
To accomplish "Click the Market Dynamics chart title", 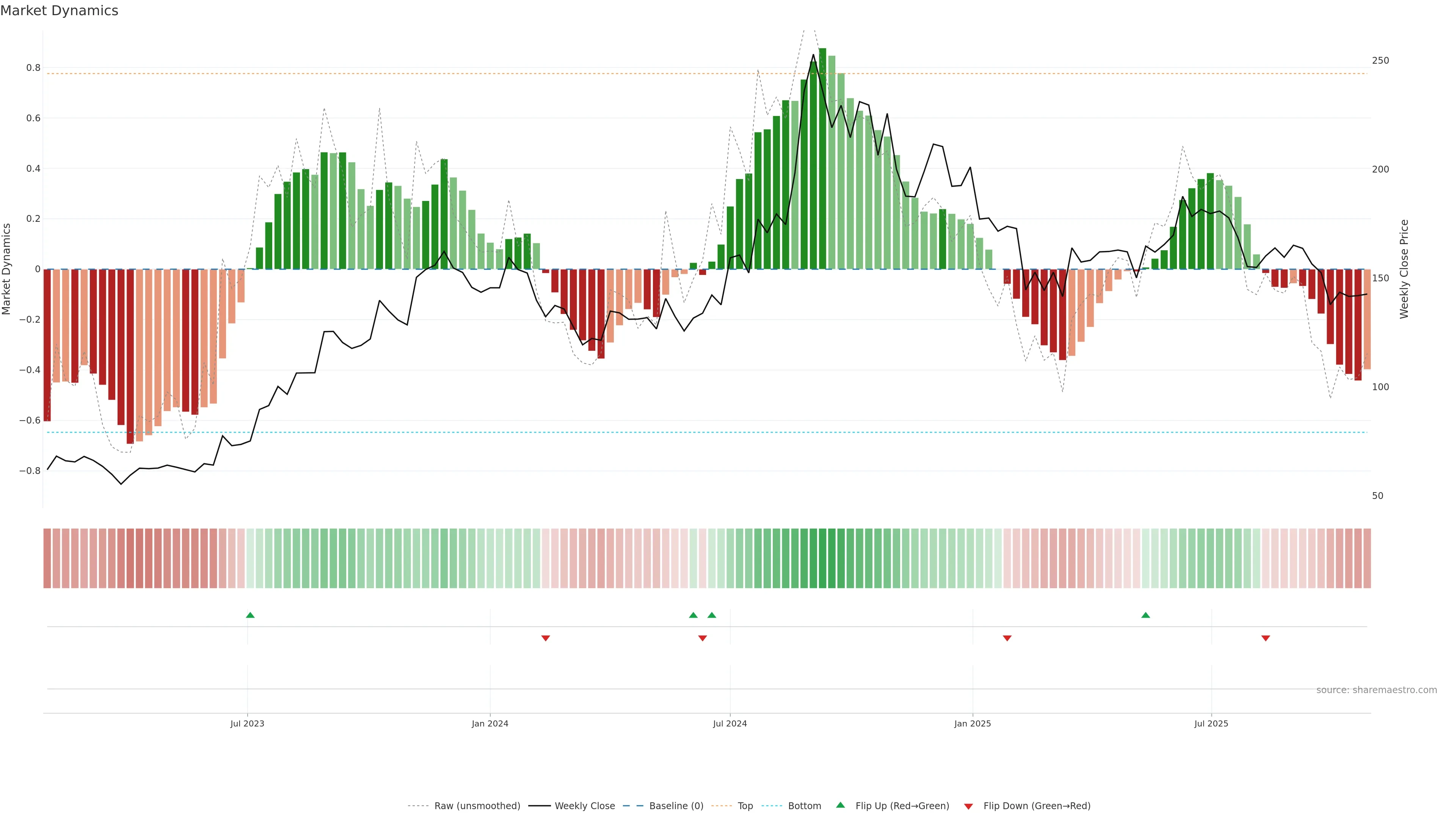I will coord(60,11).
